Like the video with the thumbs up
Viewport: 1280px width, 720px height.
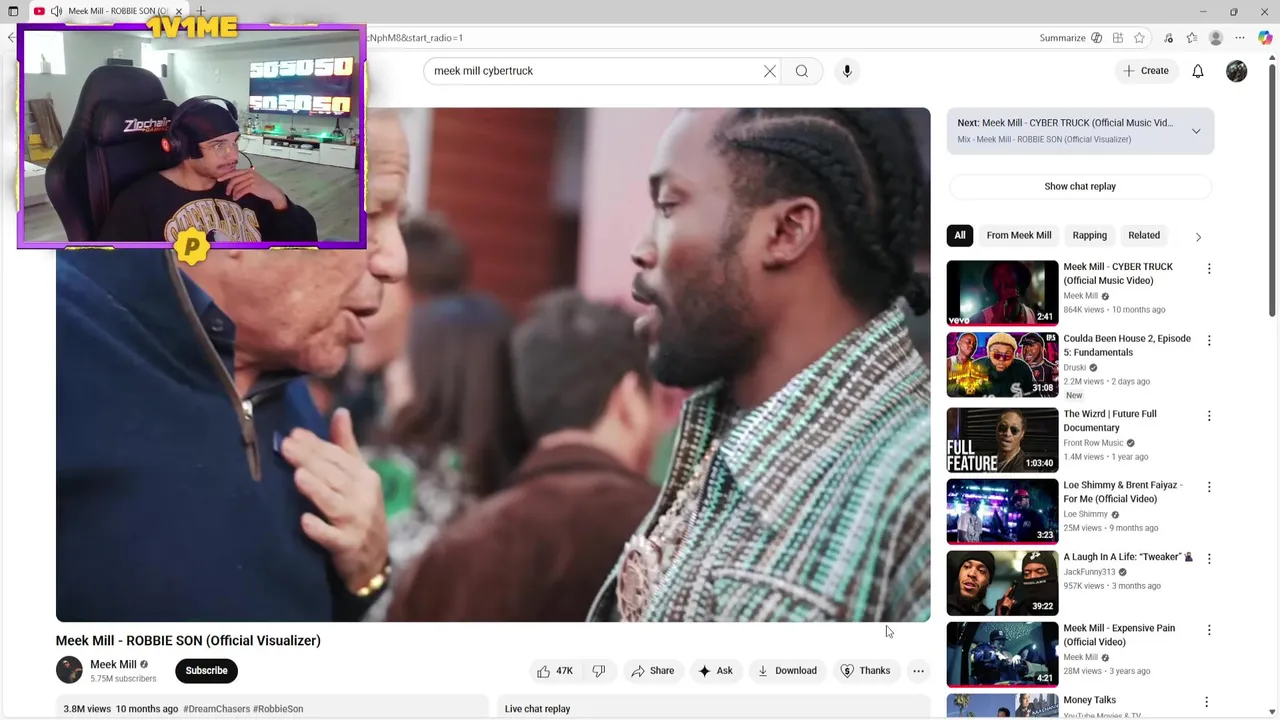[x=555, y=671]
